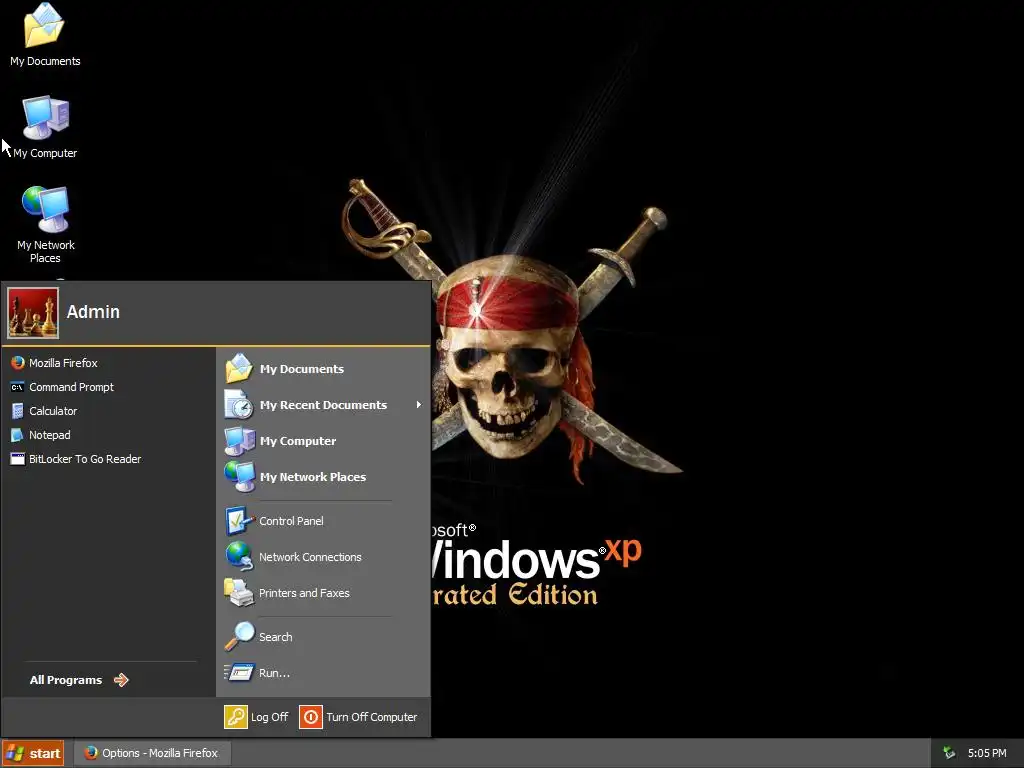Click the Turn Off Computer label
The height and width of the screenshot is (768, 1024).
pyautogui.click(x=372, y=717)
